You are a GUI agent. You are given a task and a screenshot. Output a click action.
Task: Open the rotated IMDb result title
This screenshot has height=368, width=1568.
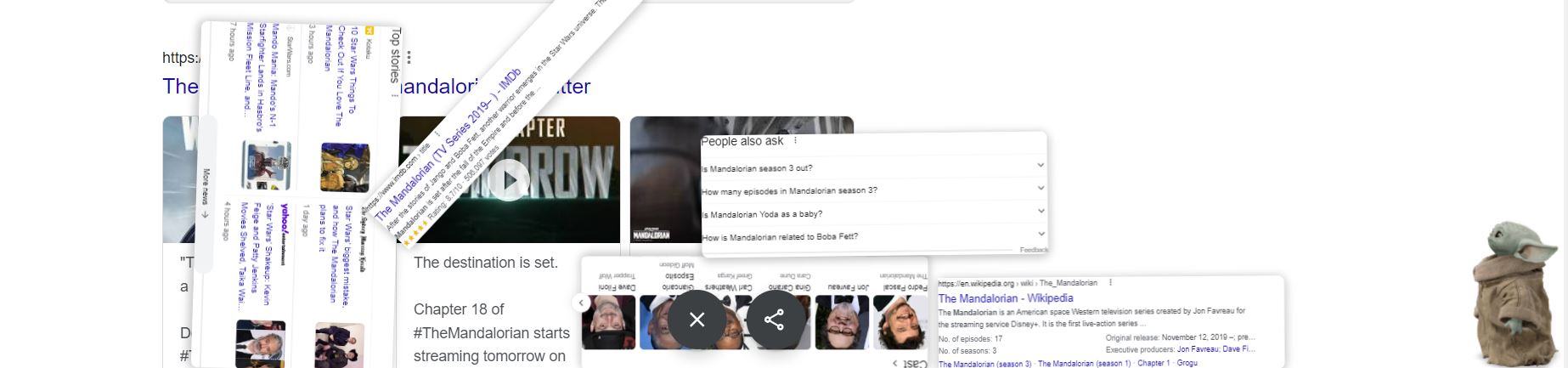coord(448,144)
